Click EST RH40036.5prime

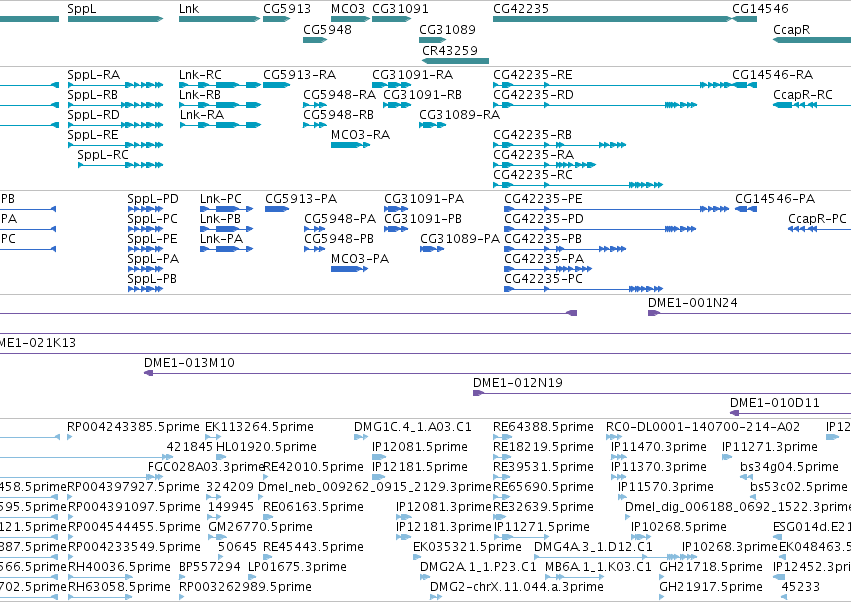(x=100, y=576)
